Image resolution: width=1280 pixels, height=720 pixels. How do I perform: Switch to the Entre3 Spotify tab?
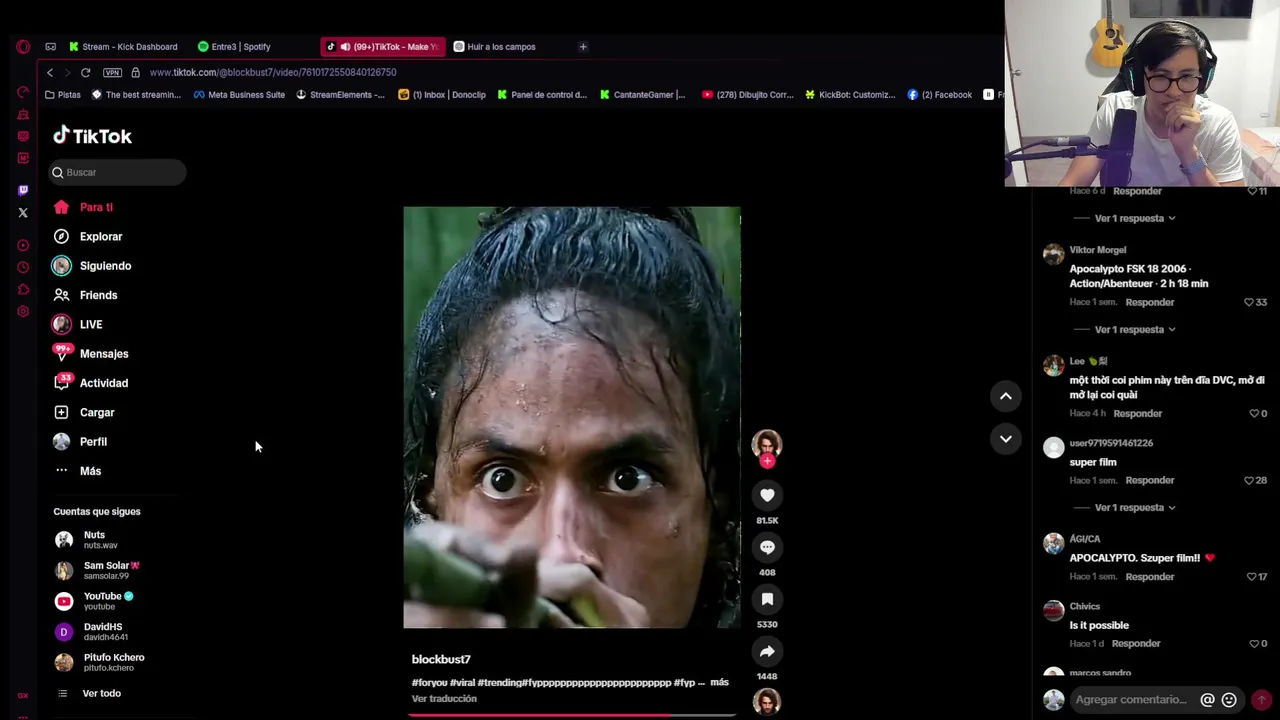[x=234, y=46]
